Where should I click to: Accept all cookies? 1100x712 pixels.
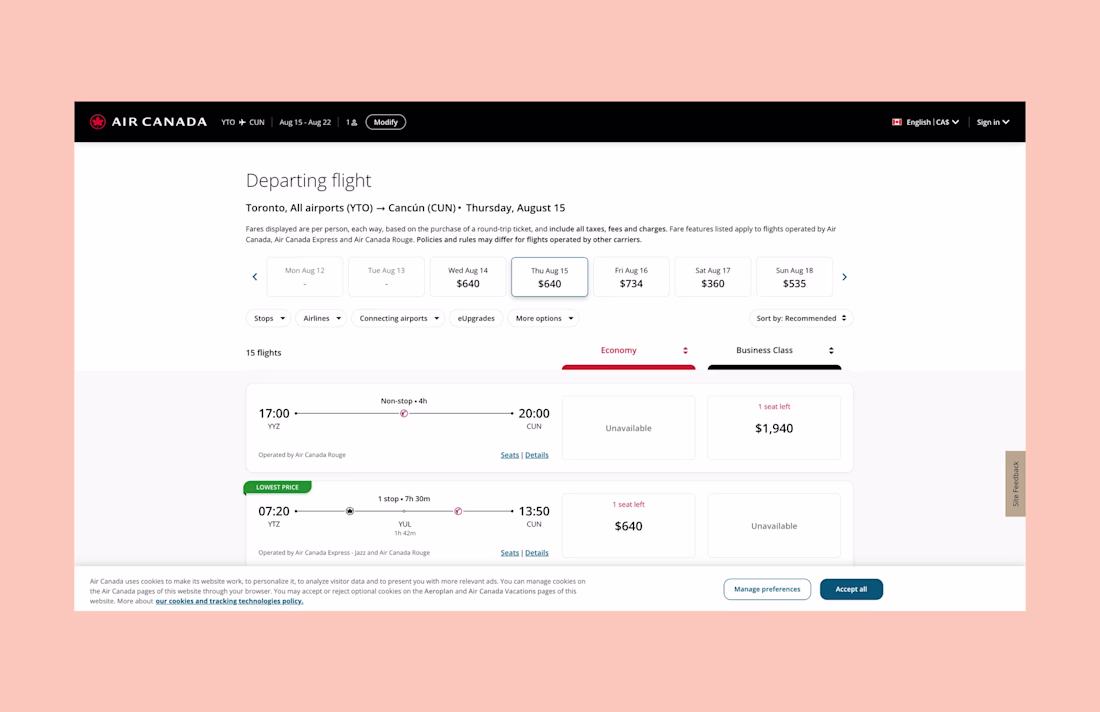coord(851,589)
